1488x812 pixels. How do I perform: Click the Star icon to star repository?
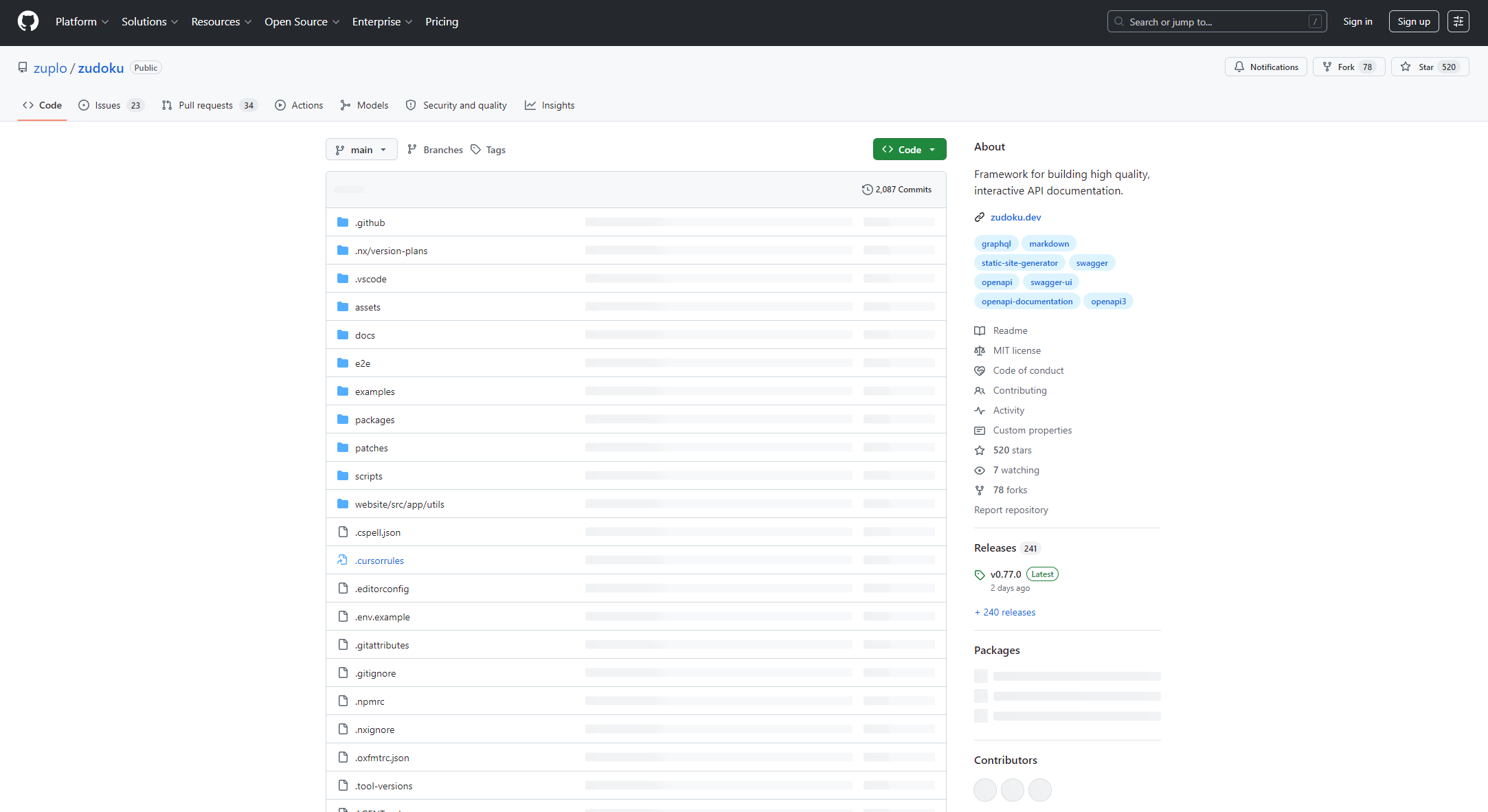click(x=1406, y=67)
